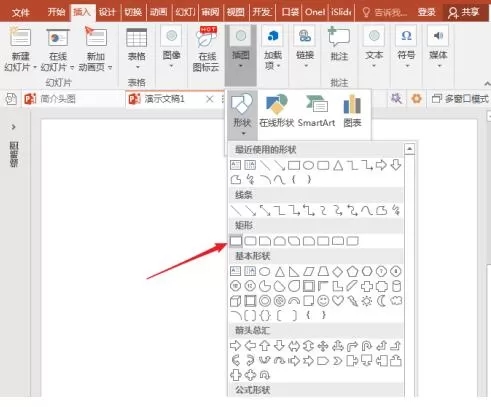Select the freeform scribble under 线条
This screenshot has height=407, width=491.
396,210
